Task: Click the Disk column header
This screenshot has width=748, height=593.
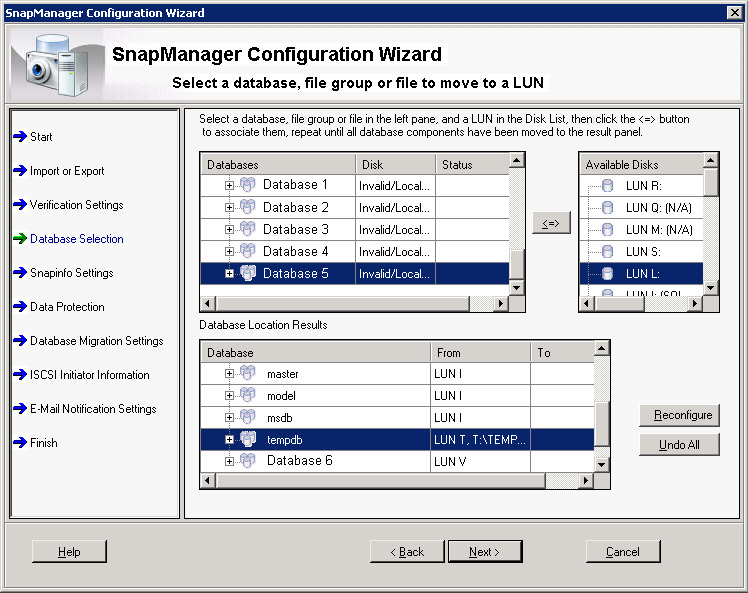Action: (395, 165)
